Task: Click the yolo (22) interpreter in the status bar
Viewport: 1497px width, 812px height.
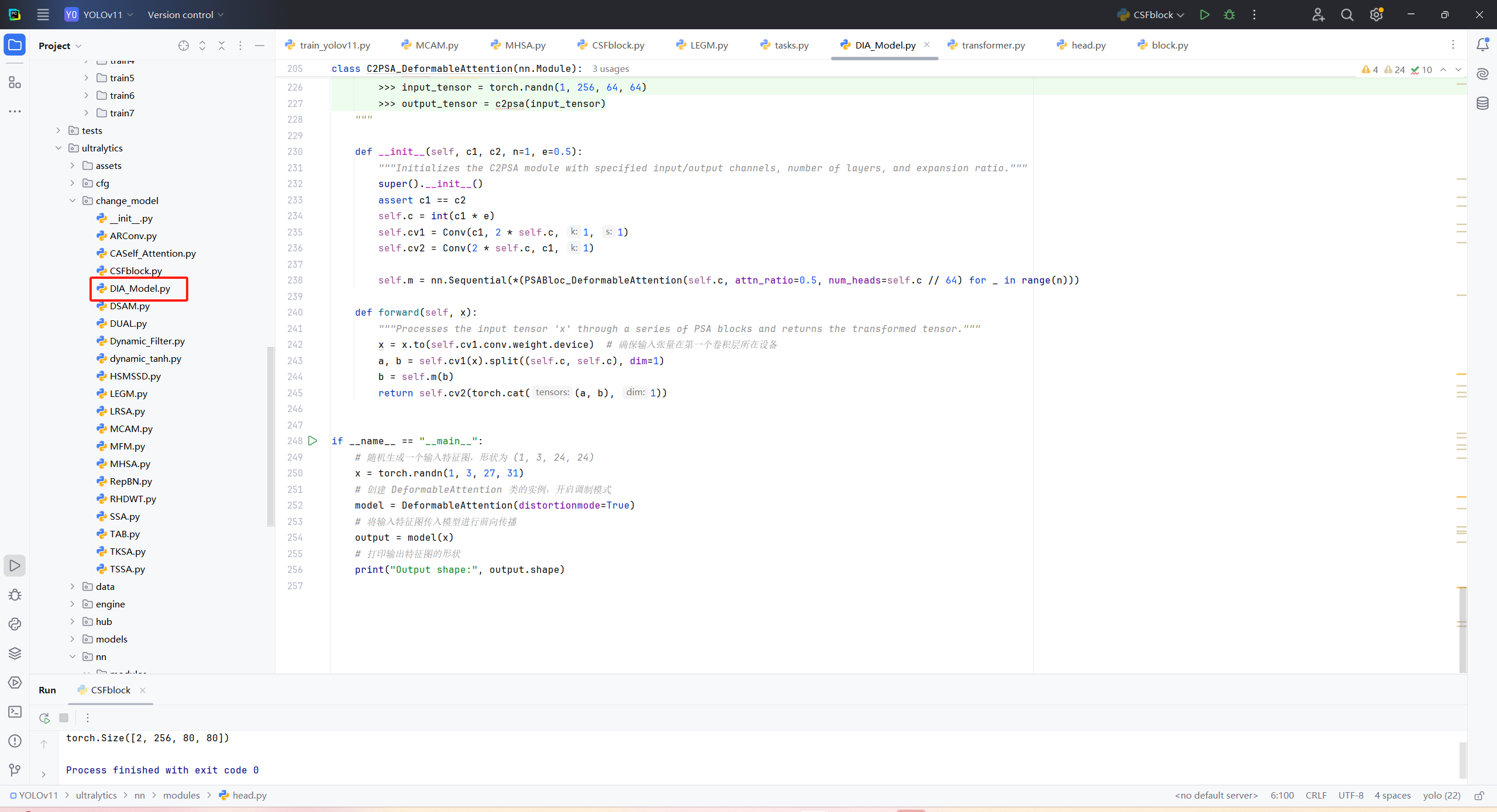Action: click(x=1441, y=795)
